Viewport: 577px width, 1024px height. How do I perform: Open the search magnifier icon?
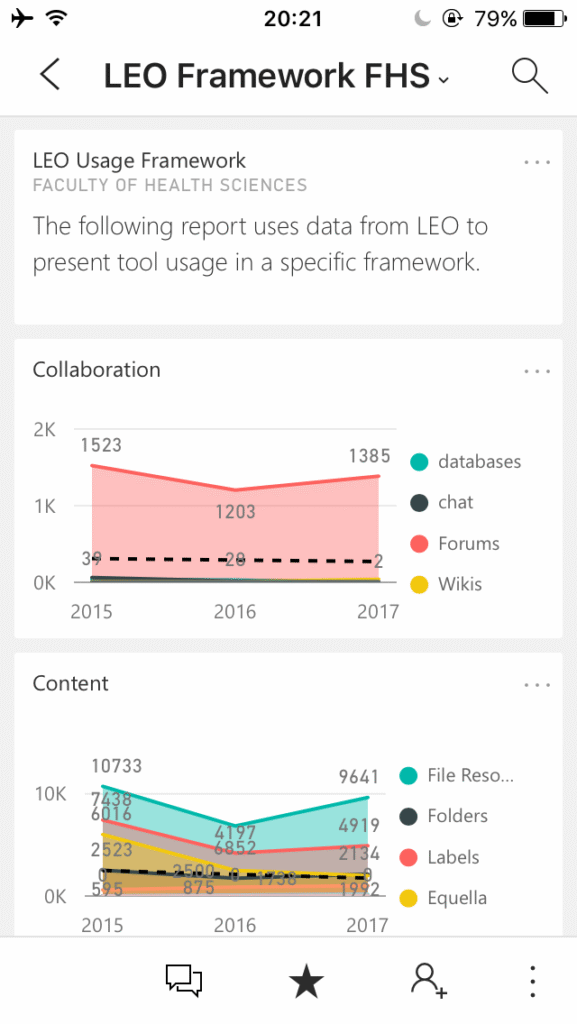tap(529, 75)
